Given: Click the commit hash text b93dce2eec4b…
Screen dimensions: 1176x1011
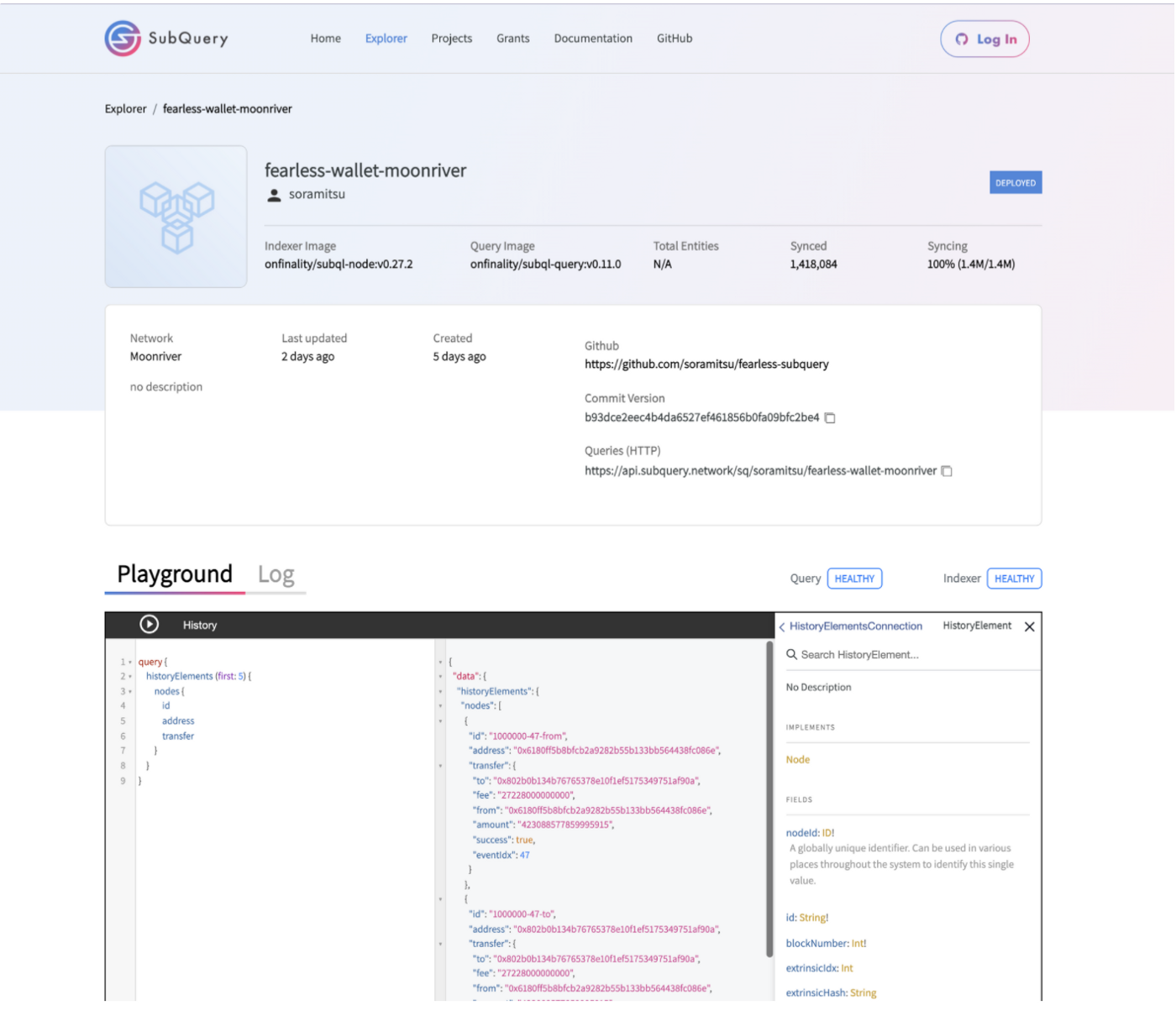Looking at the screenshot, I should [701, 417].
